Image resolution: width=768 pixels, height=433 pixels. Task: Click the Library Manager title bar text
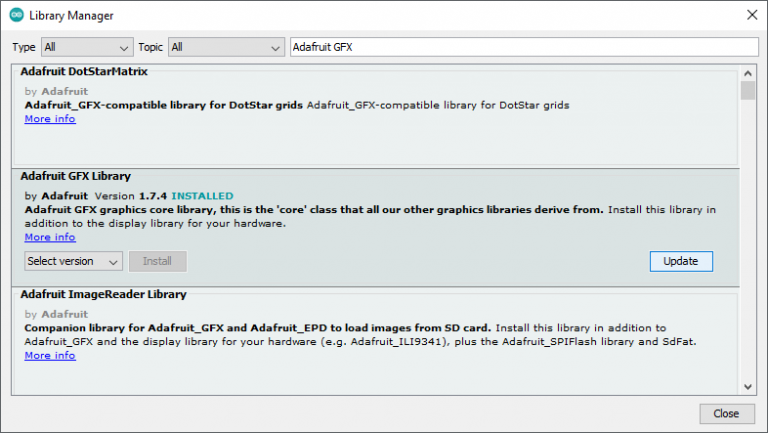pos(71,16)
